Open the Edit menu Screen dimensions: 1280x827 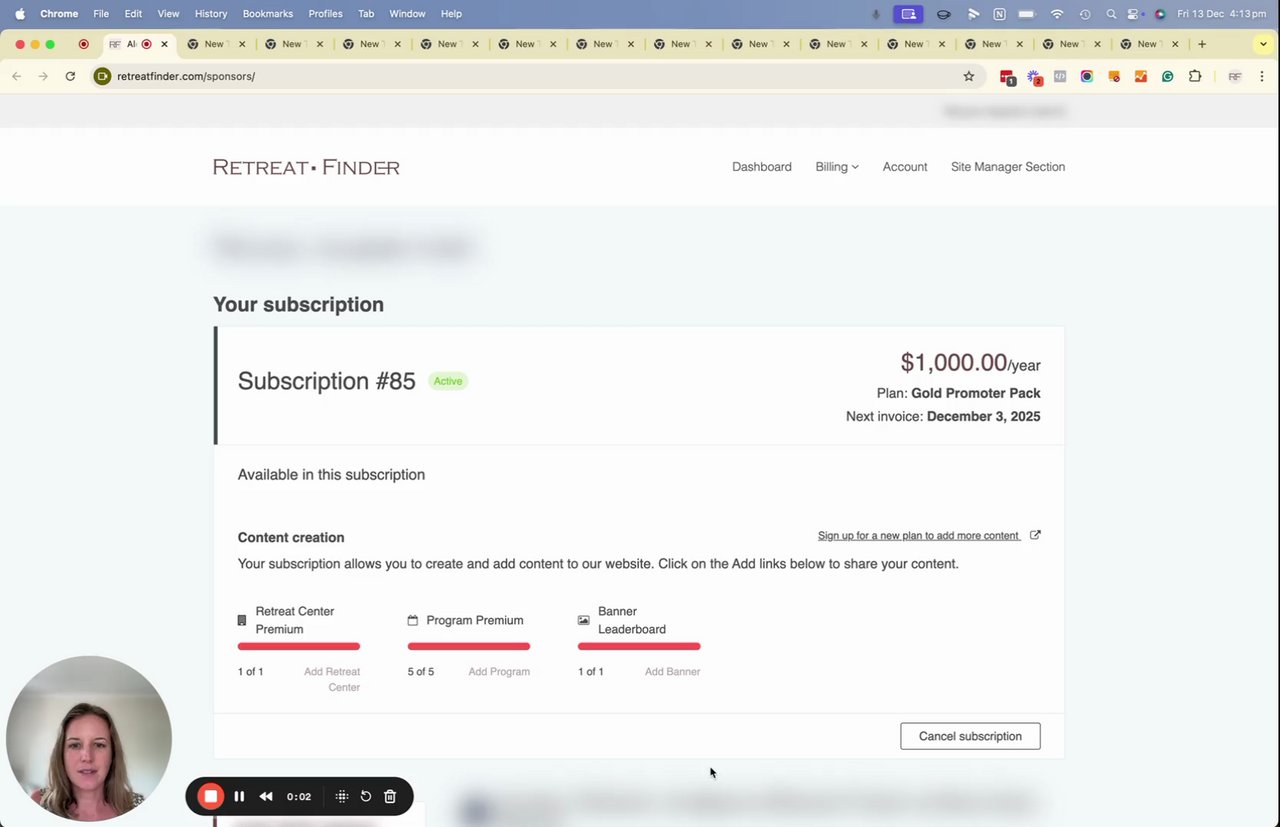(133, 14)
